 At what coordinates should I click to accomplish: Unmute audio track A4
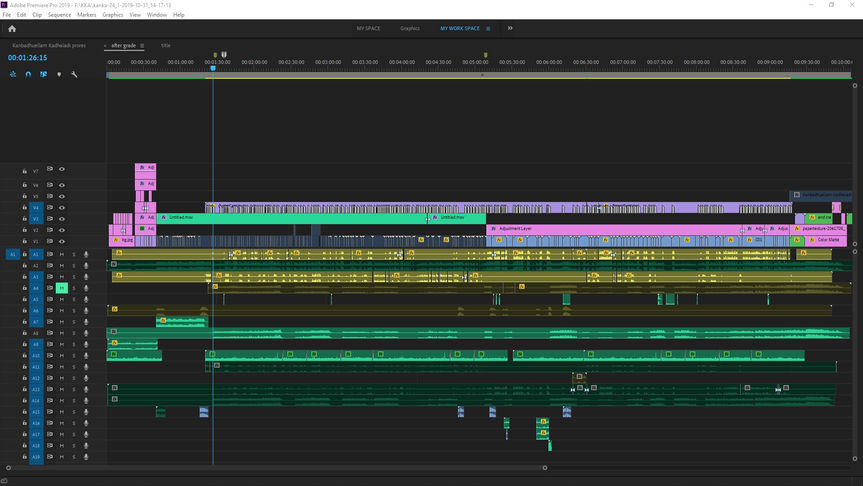pos(62,288)
